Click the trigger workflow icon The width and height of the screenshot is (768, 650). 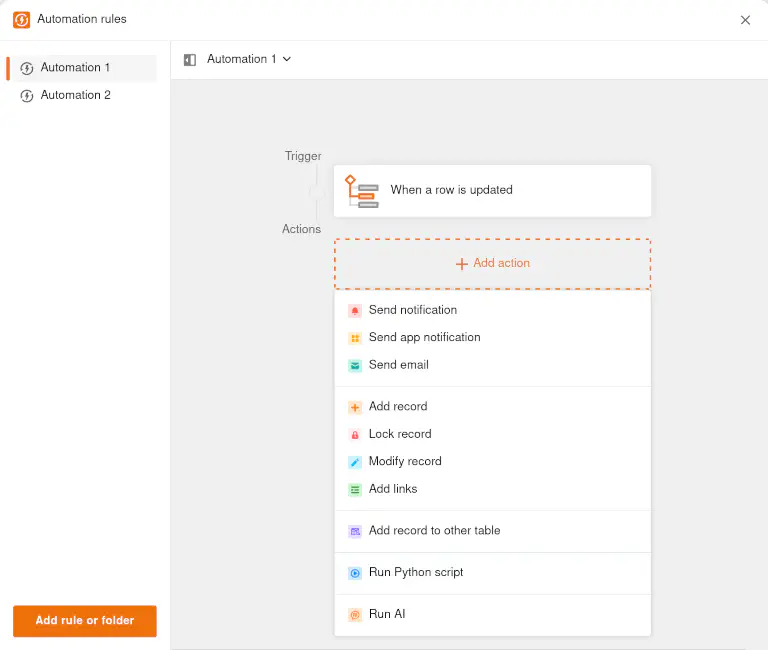tap(362, 190)
